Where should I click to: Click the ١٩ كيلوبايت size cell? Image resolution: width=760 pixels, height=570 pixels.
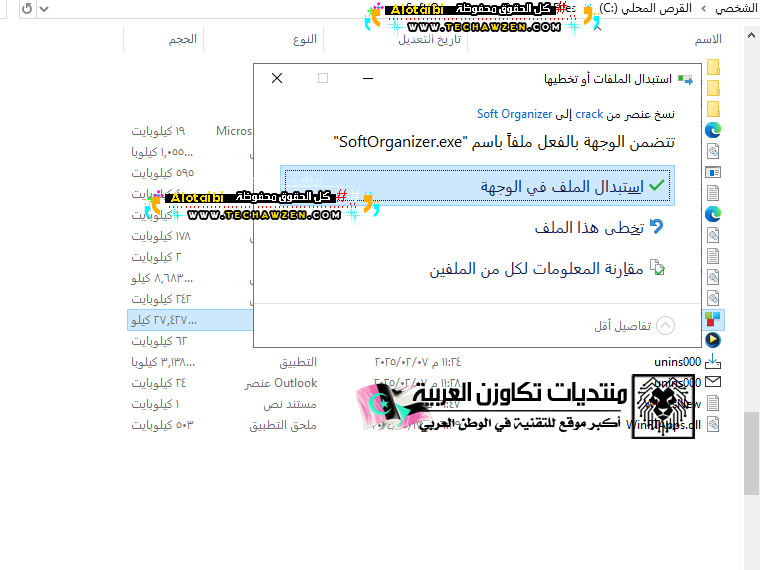pos(158,131)
